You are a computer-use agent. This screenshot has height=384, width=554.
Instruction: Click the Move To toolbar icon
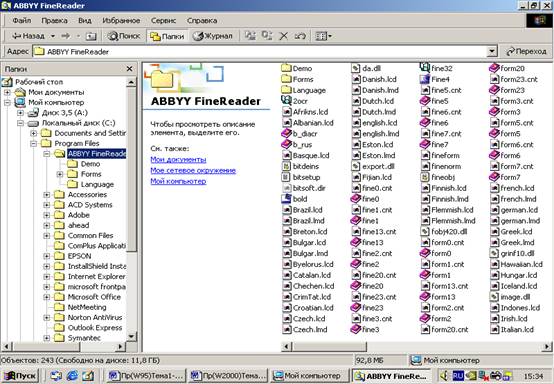(251, 36)
